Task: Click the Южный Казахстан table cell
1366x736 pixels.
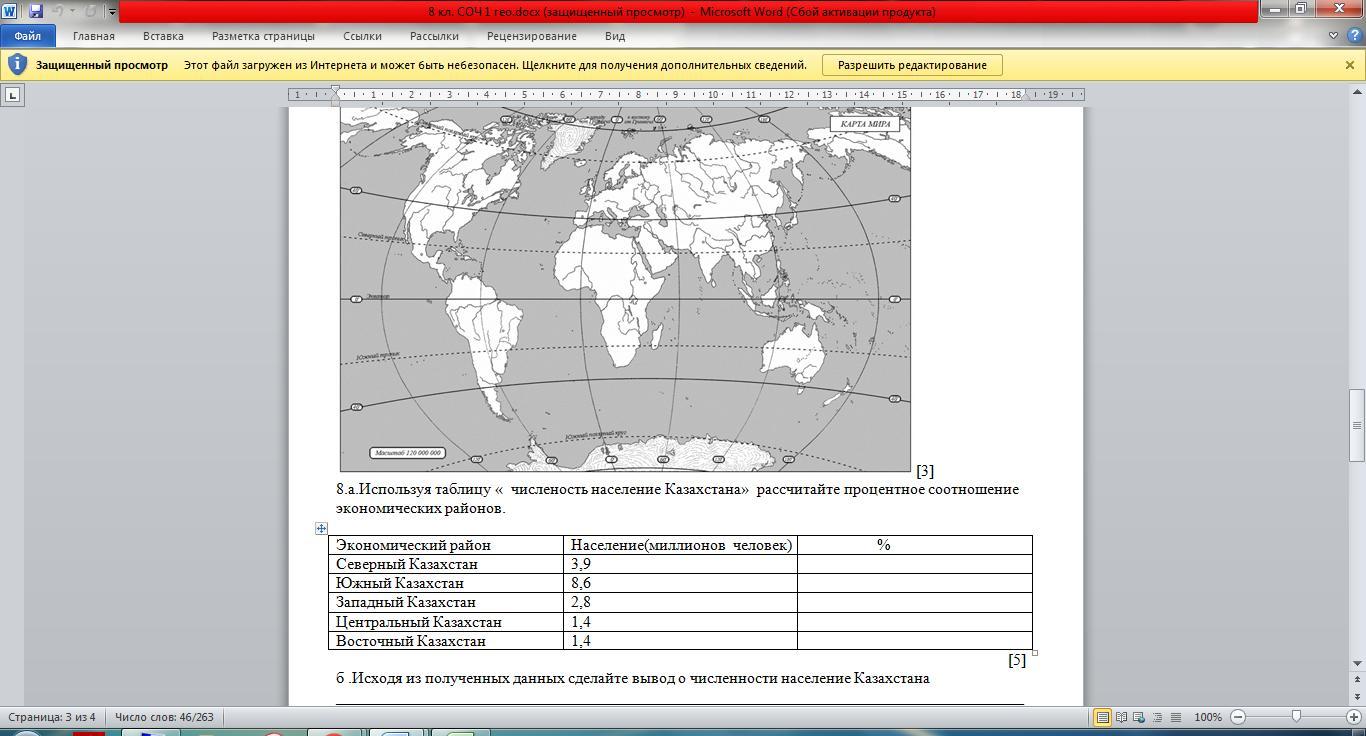Action: pyautogui.click(x=446, y=583)
